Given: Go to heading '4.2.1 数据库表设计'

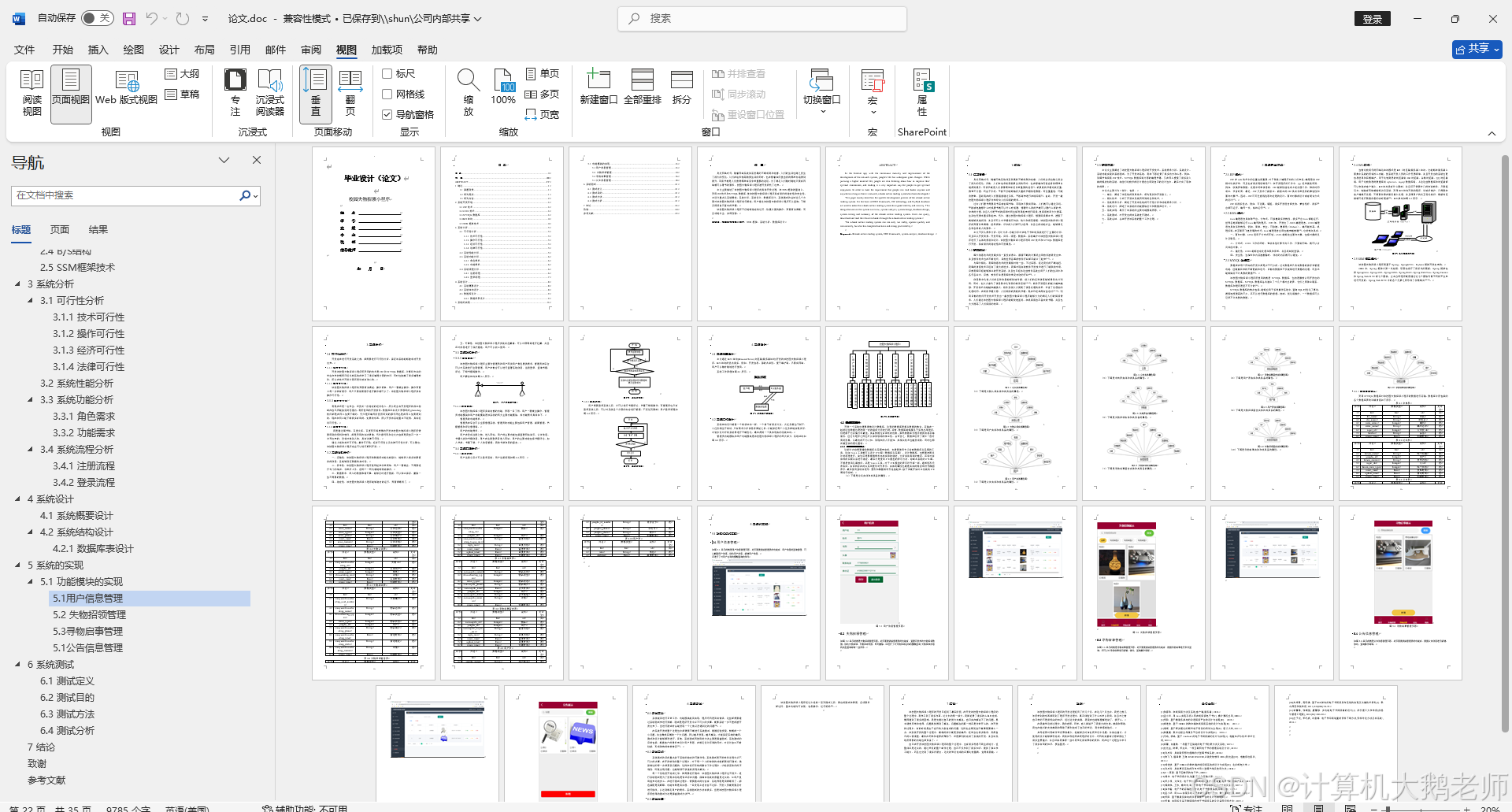Looking at the screenshot, I should coord(93,548).
